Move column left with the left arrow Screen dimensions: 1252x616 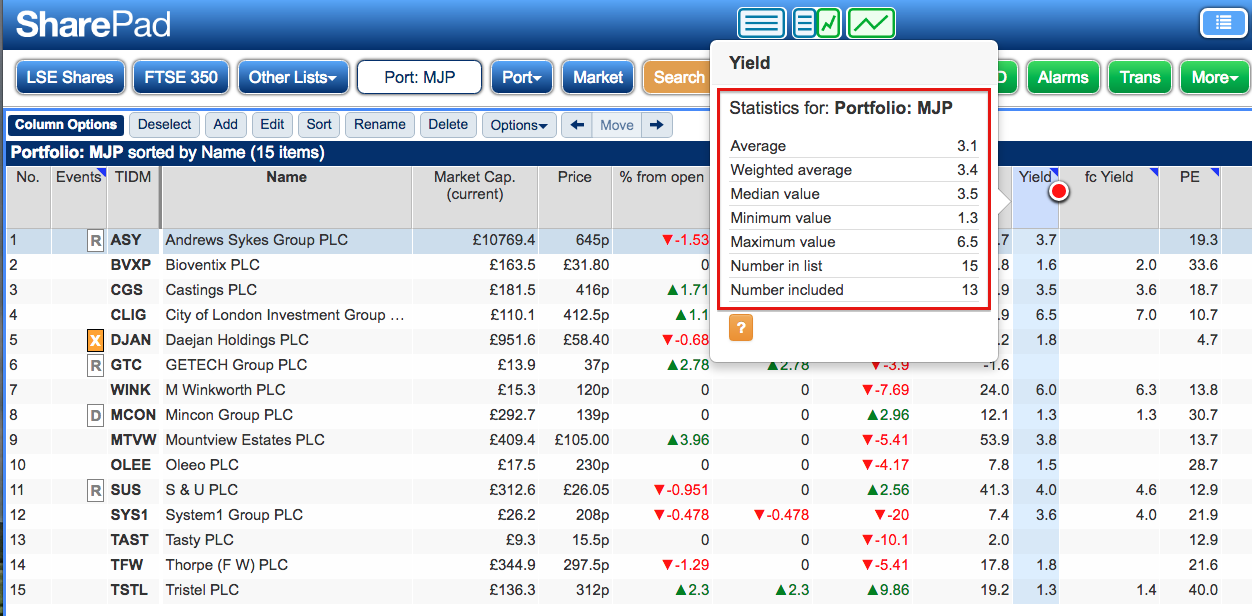[x=576, y=125]
